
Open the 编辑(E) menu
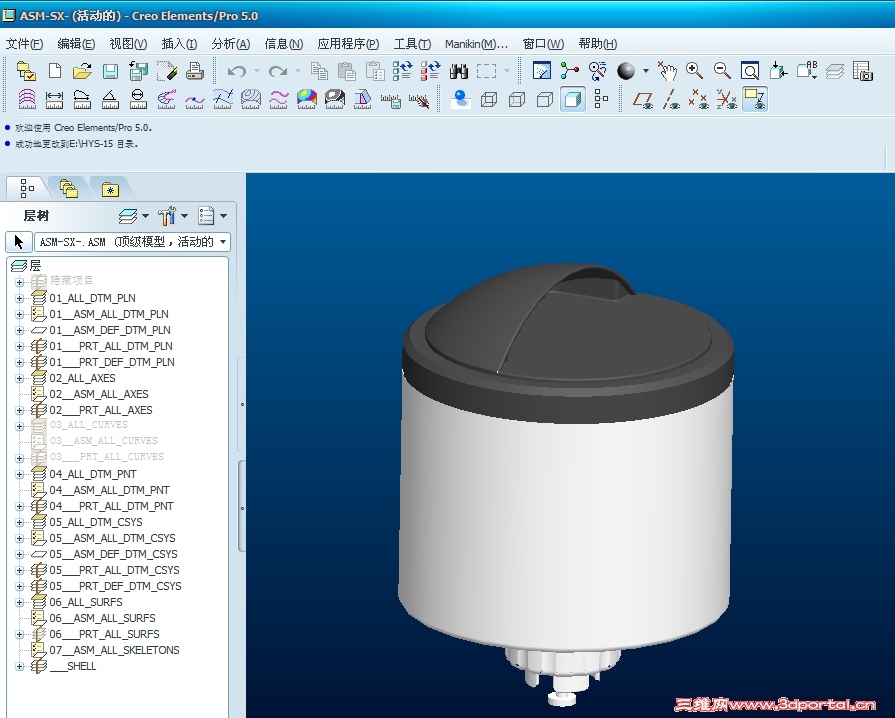tap(76, 44)
